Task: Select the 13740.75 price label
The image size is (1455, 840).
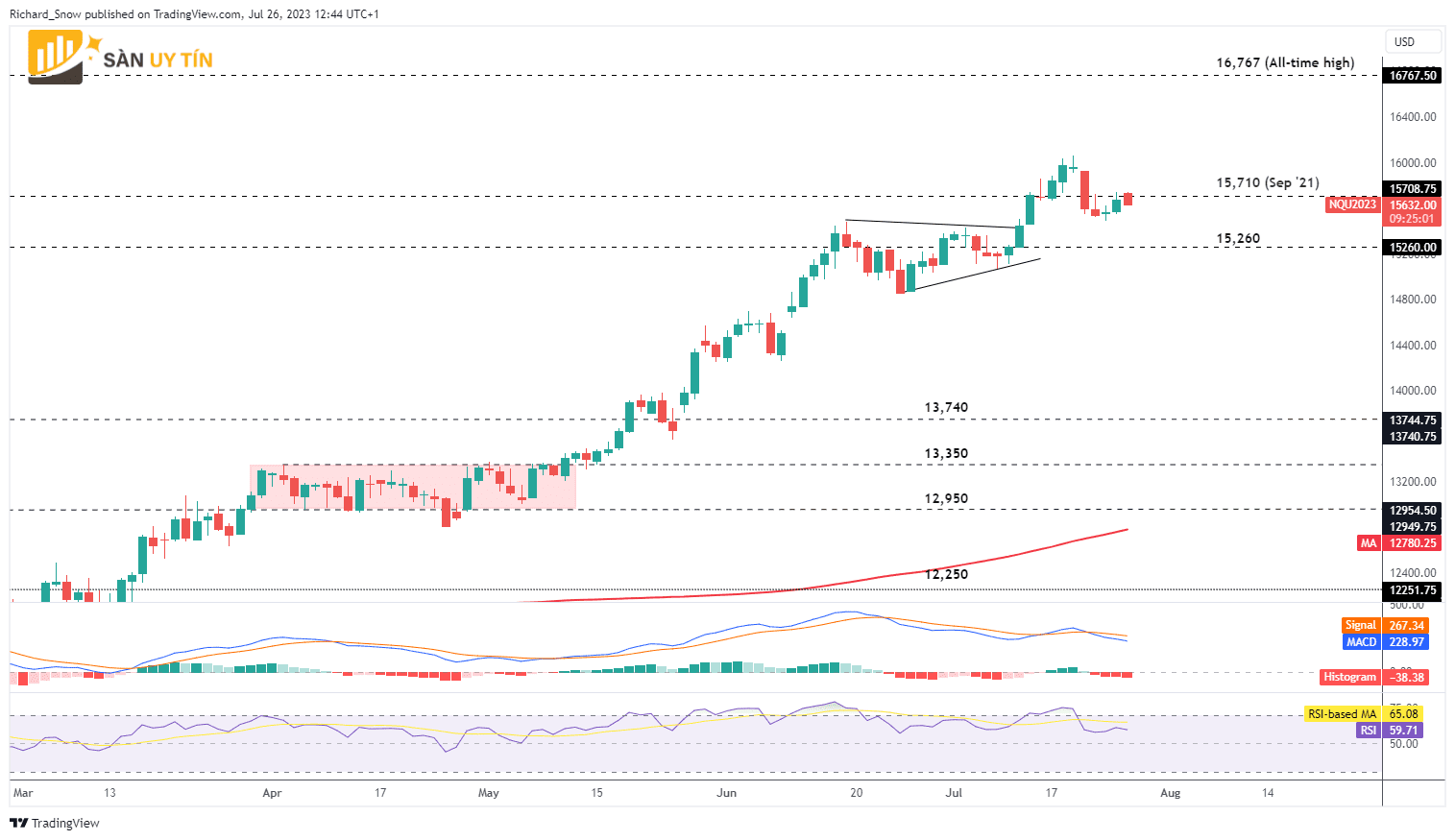Action: (1413, 437)
